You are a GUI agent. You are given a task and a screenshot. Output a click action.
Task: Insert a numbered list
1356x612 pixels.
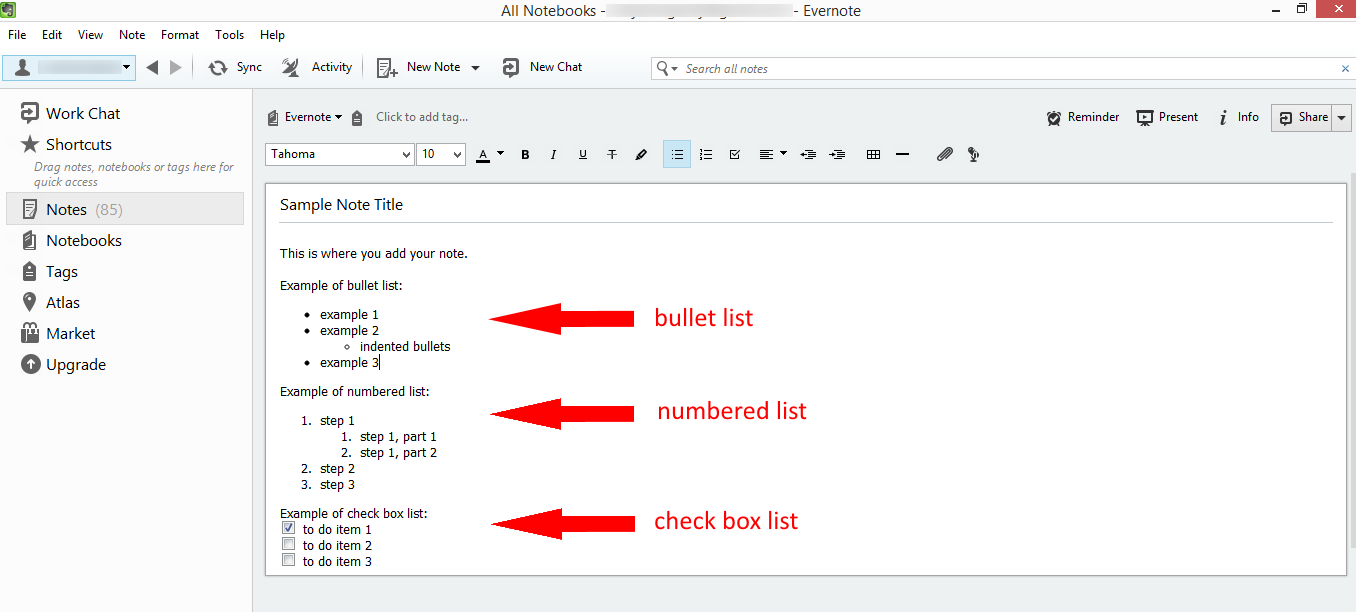706,155
